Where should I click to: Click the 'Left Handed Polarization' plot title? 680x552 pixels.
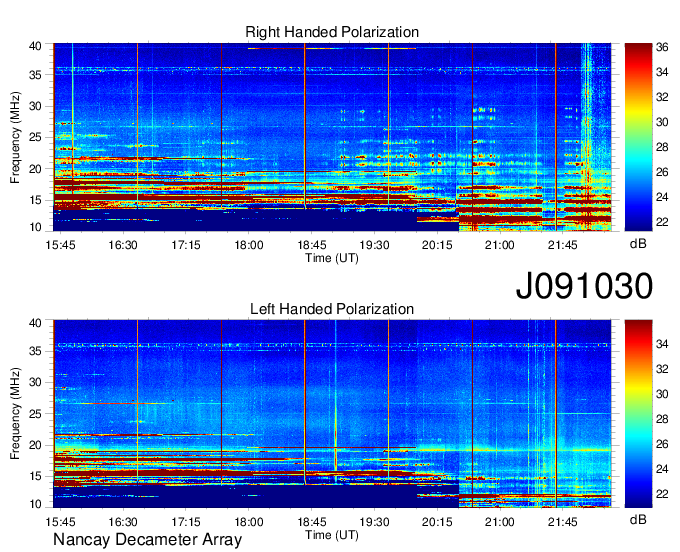332,309
